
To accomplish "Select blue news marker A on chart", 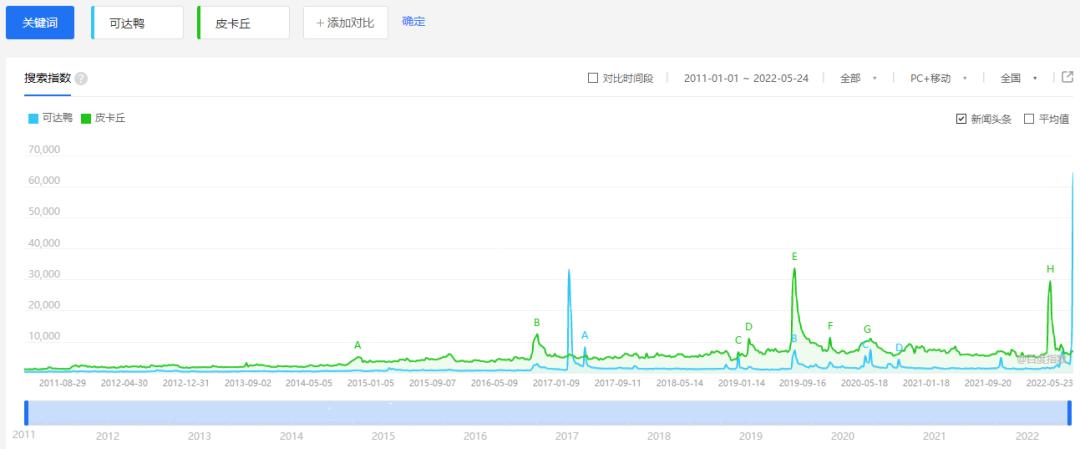I will (x=585, y=335).
